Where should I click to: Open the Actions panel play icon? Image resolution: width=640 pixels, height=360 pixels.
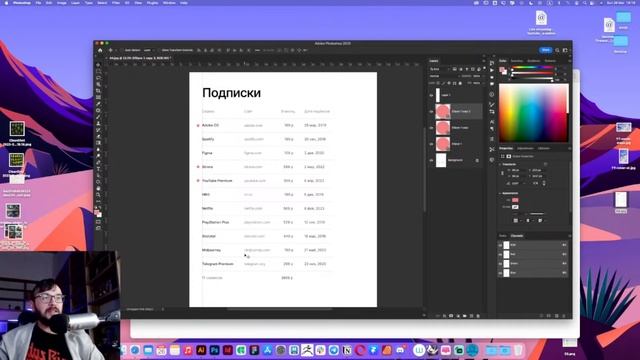[492, 70]
